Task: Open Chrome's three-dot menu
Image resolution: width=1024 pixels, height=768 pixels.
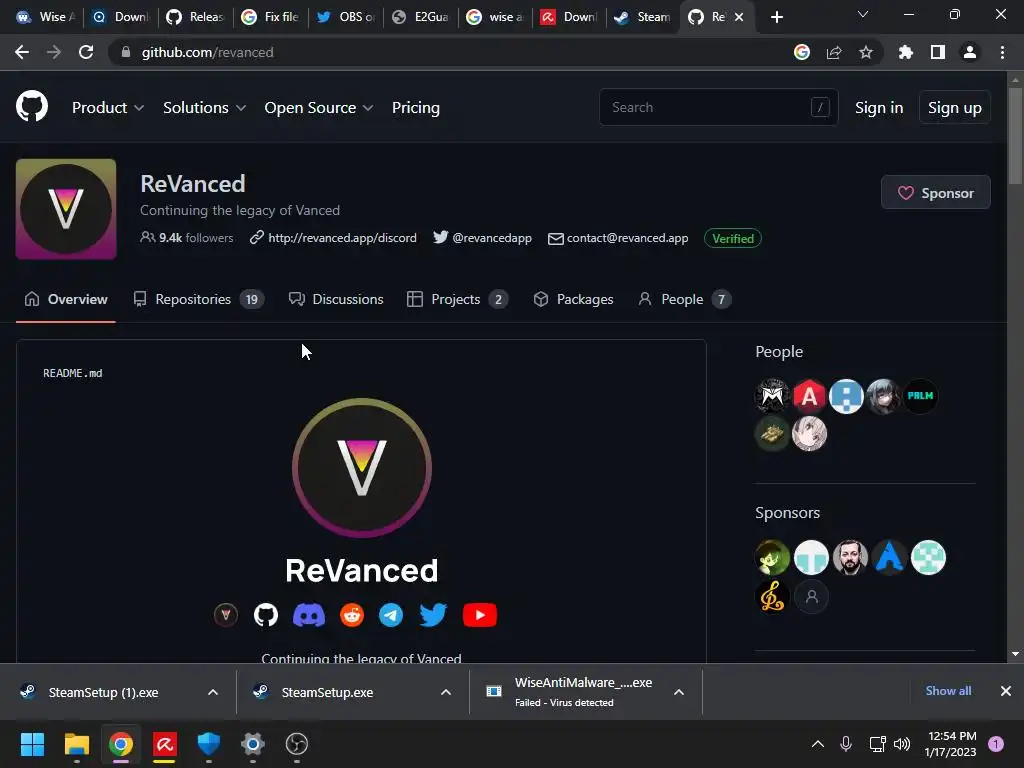Action: (1002, 52)
